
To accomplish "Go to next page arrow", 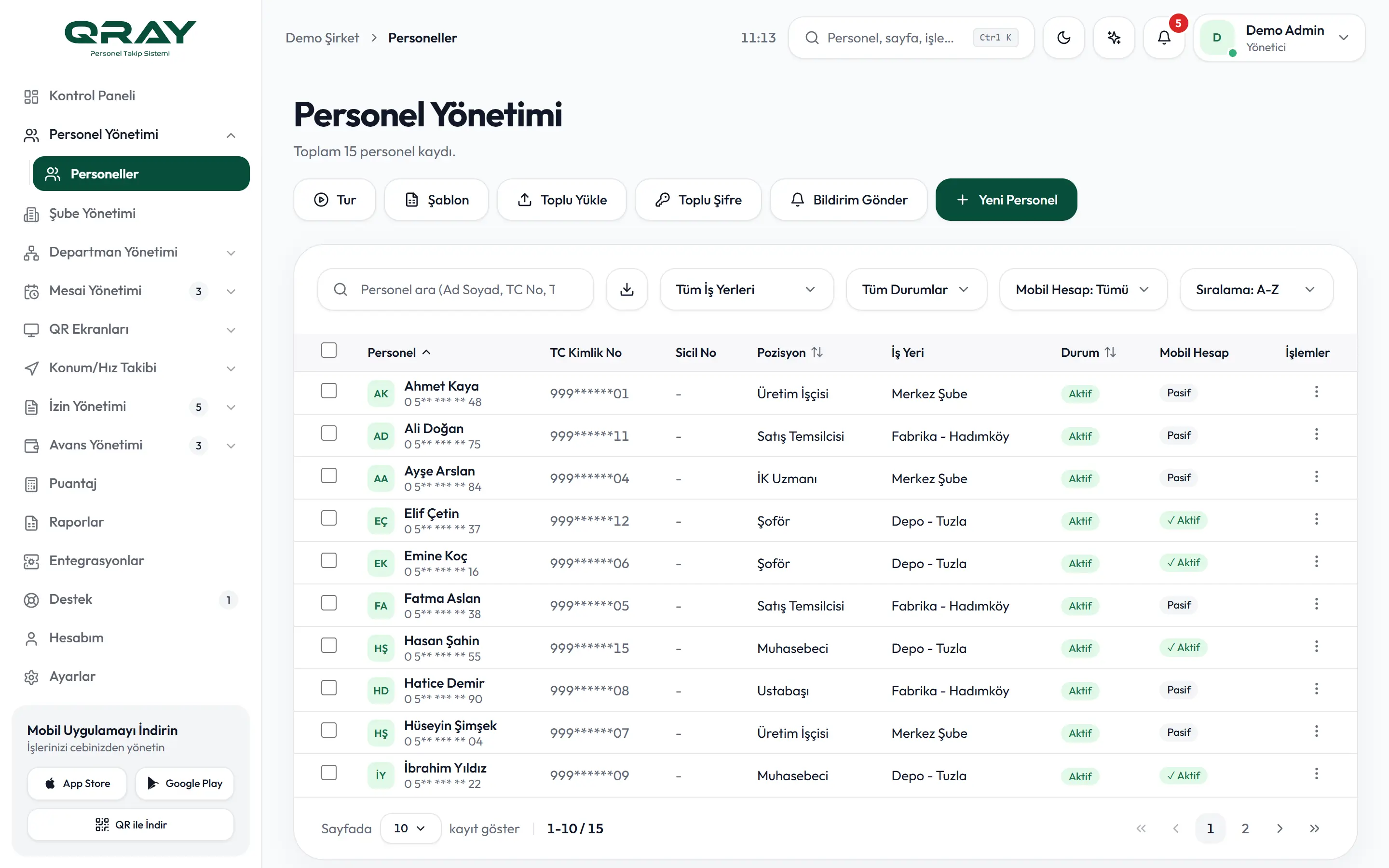I will (x=1280, y=828).
